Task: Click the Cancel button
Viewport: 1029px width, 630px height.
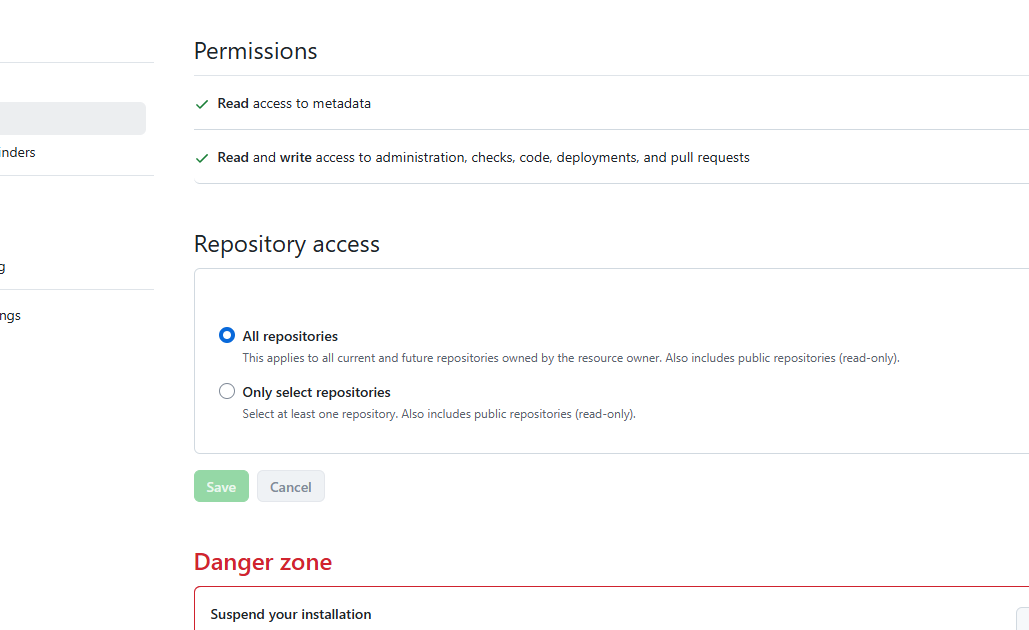Action: click(290, 487)
